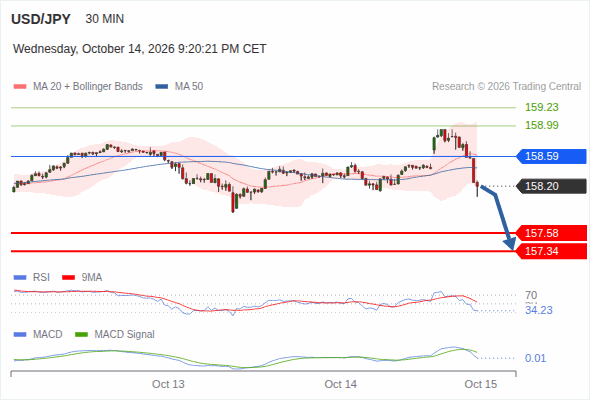Click the Oct 13 axis date label
Viewport: 590px width, 400px height.
[168, 384]
